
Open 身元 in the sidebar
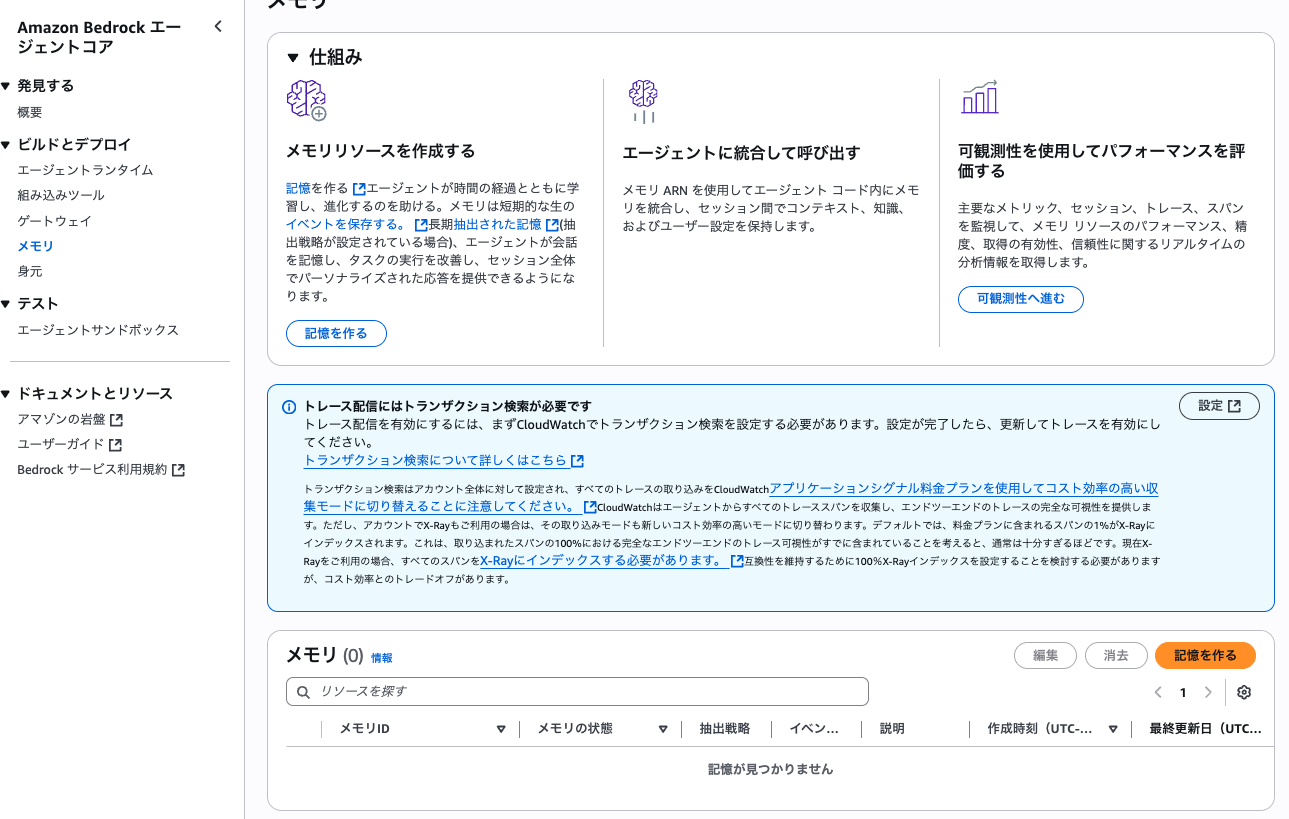(30, 271)
